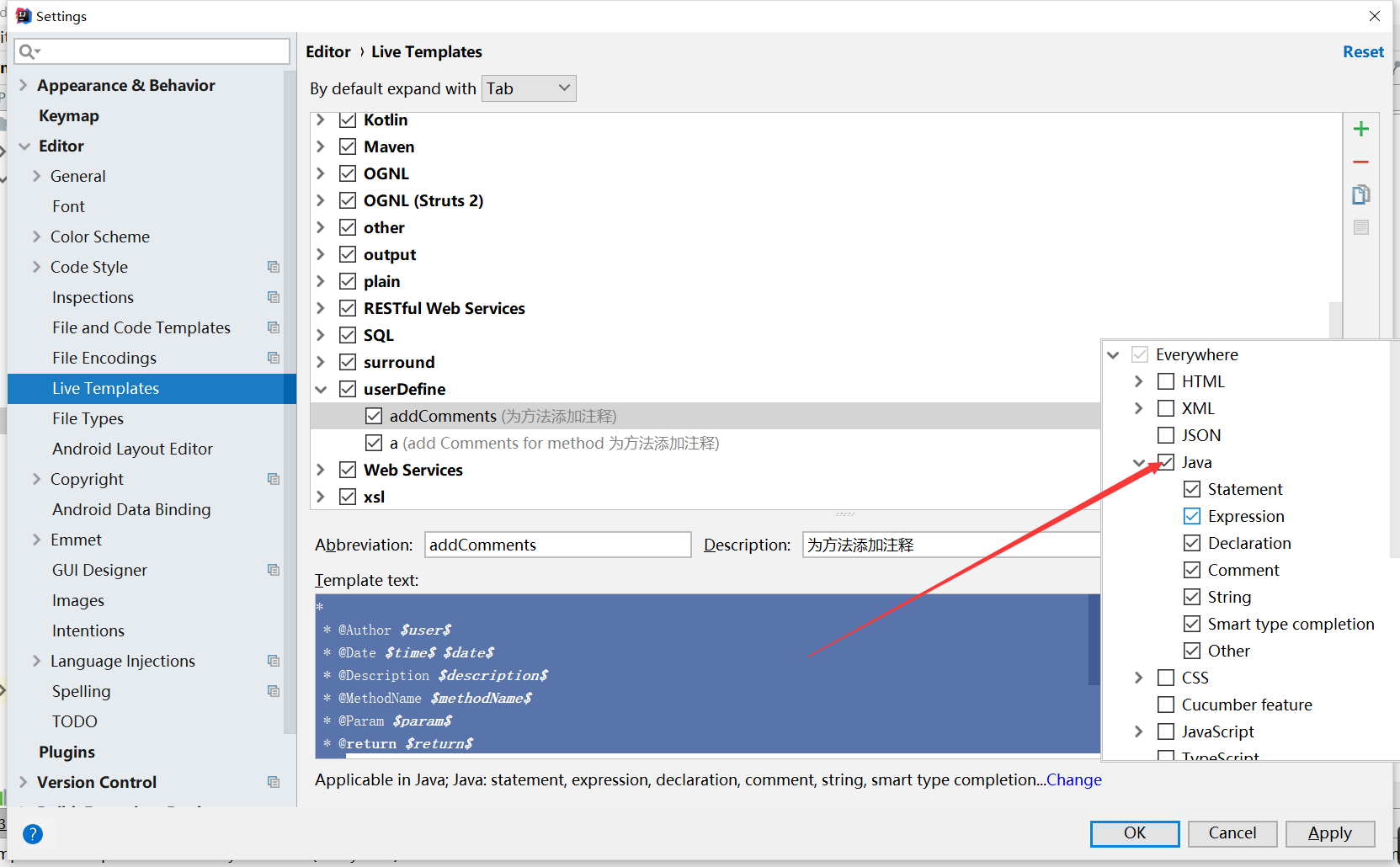Image resolution: width=1400 pixels, height=867 pixels.
Task: Expand the XML context node
Action: pos(1138,408)
